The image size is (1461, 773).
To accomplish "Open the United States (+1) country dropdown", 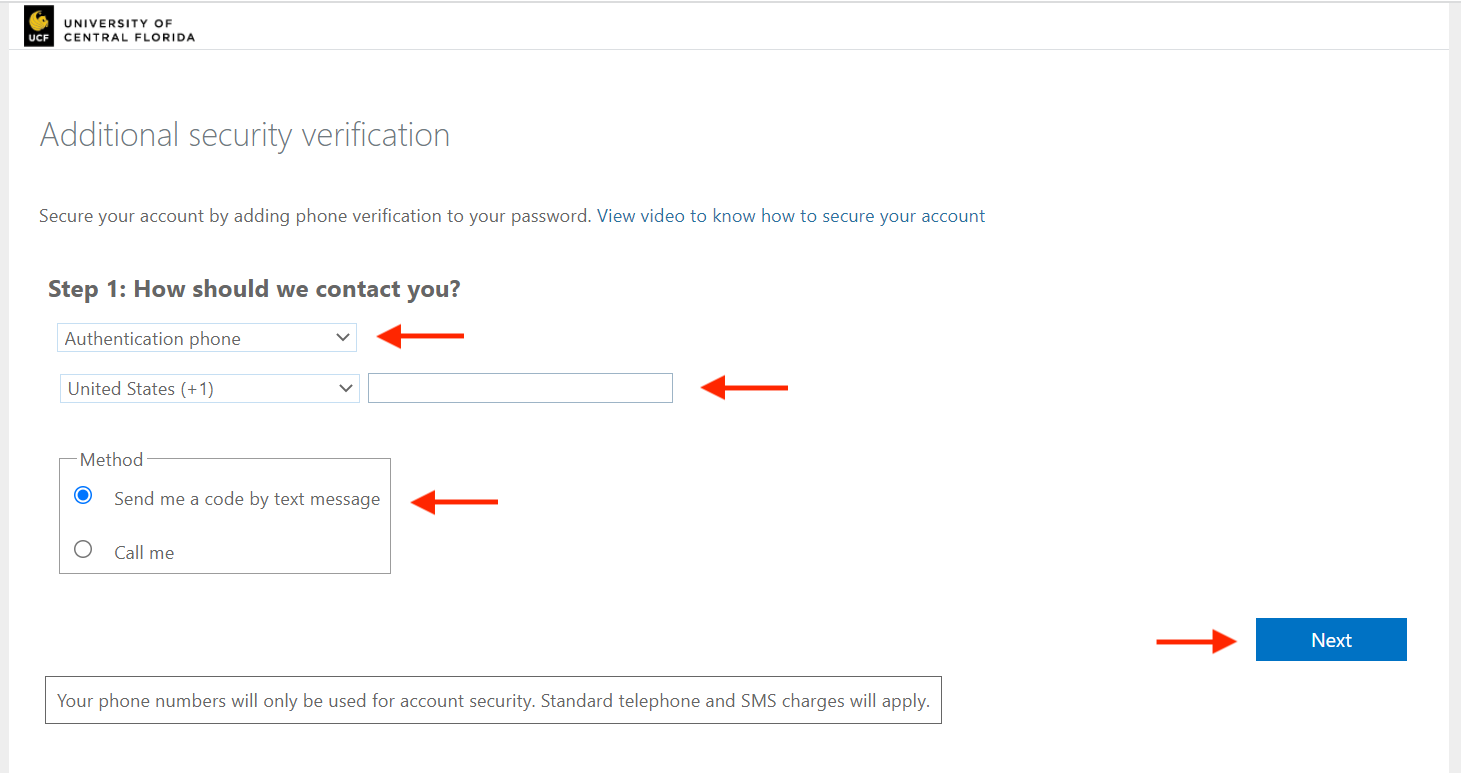I will click(208, 388).
